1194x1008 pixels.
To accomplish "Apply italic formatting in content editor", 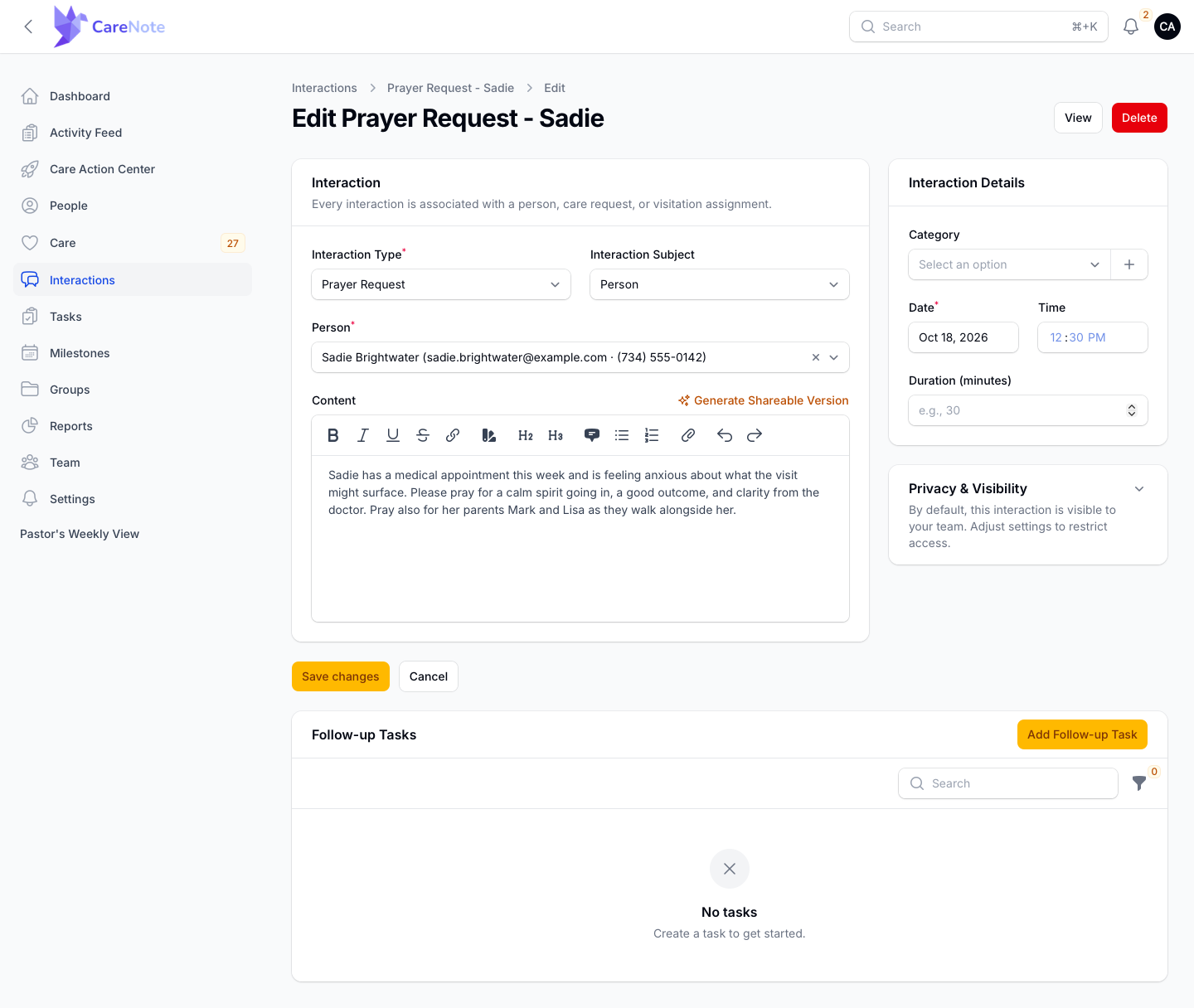I will click(363, 435).
